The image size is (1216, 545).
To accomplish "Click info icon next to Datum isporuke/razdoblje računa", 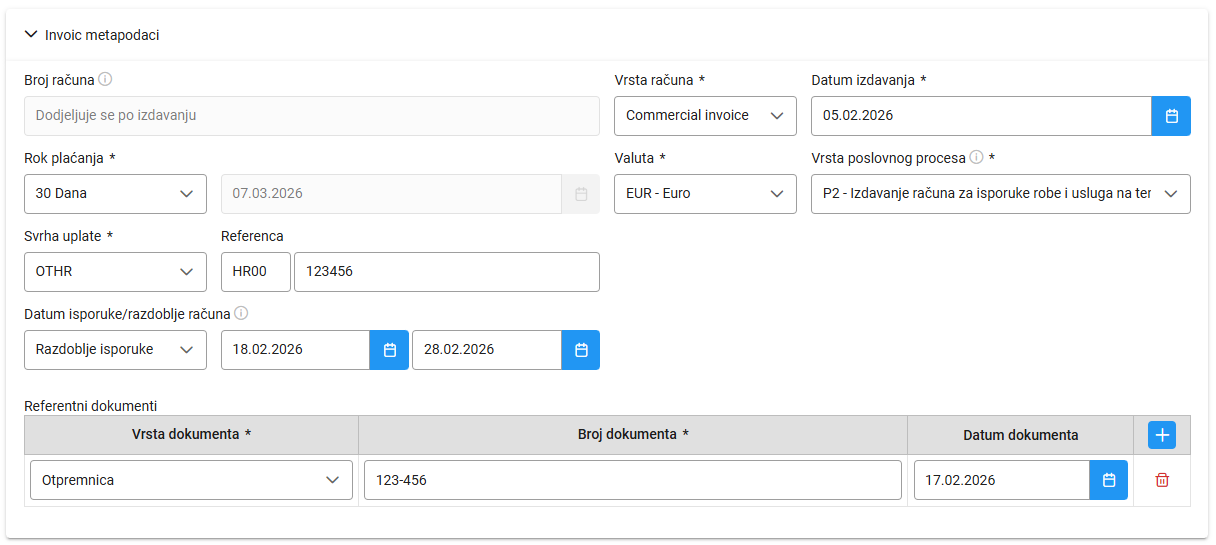I will click(x=241, y=313).
